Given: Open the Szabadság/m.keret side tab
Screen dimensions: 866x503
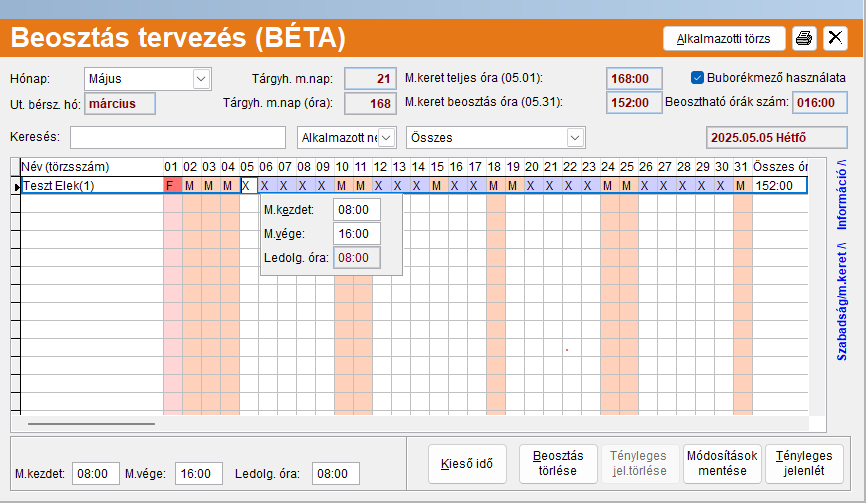Looking at the screenshot, I should point(841,301).
